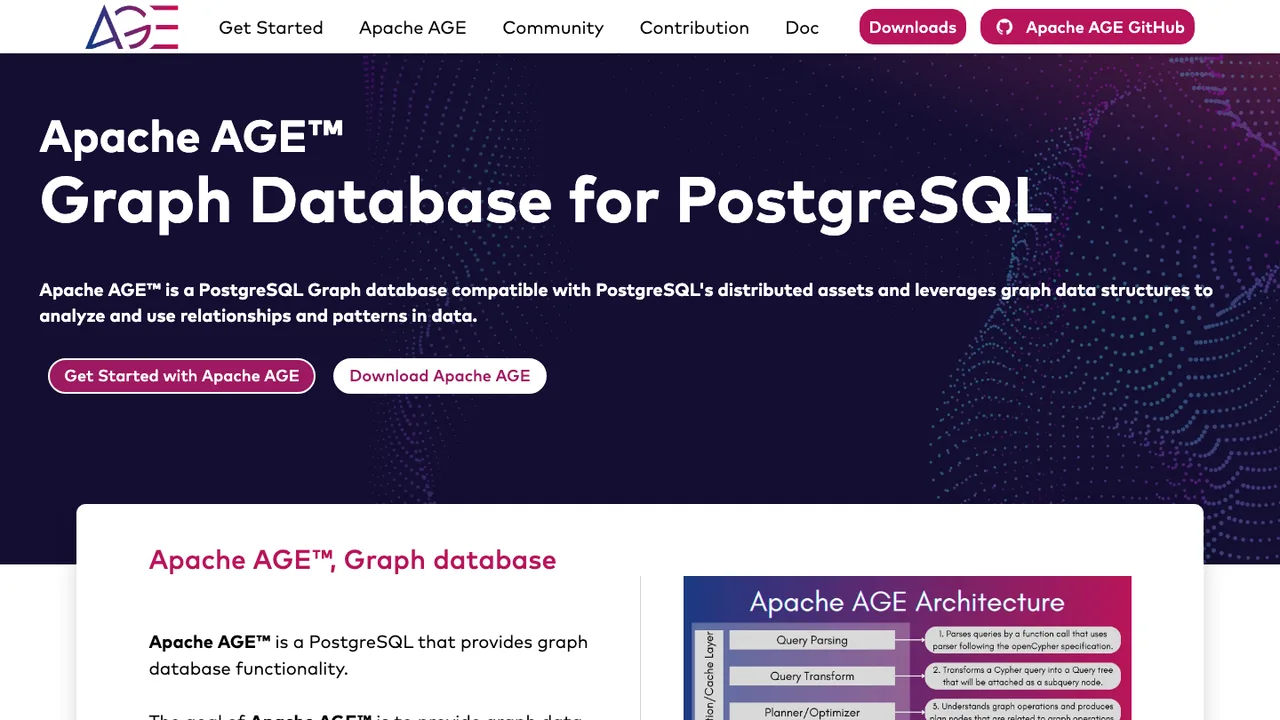
Task: Click Download Apache AGE button
Action: pyautogui.click(x=440, y=376)
